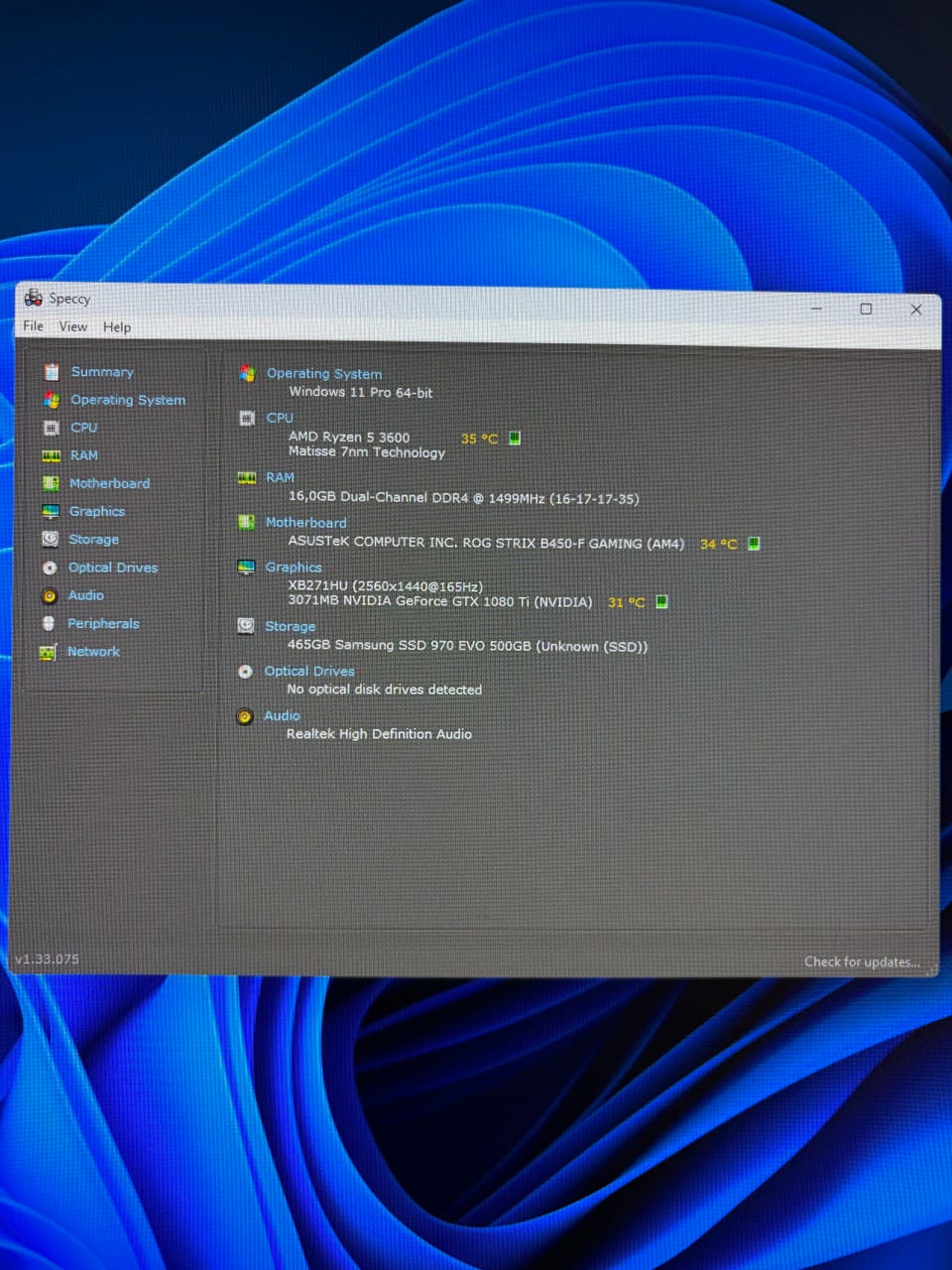This screenshot has height=1270, width=952.
Task: Click the Audio speaker icon in sidebar
Action: tap(49, 595)
